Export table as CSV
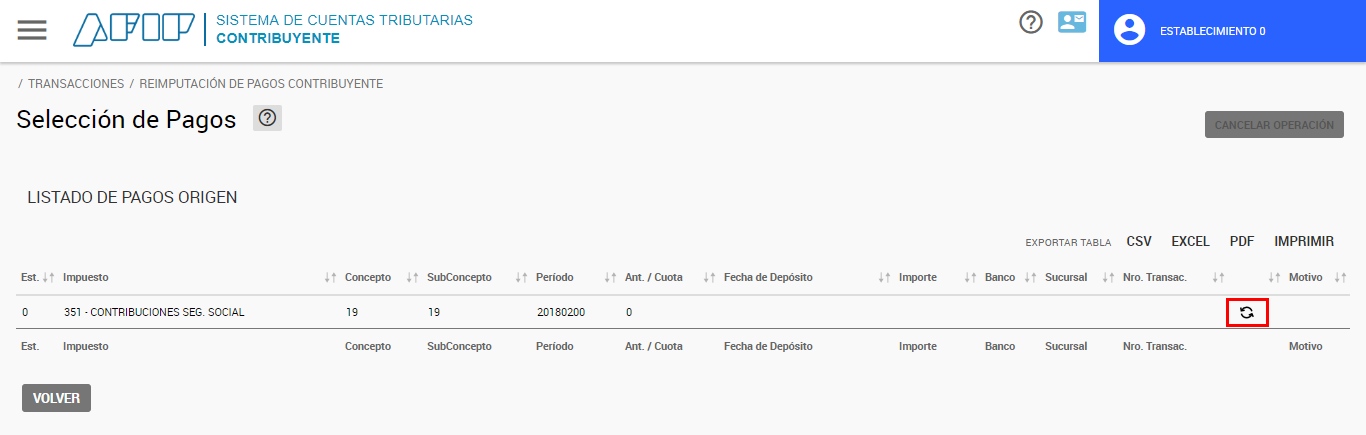The height and width of the screenshot is (435, 1366). [x=1139, y=241]
